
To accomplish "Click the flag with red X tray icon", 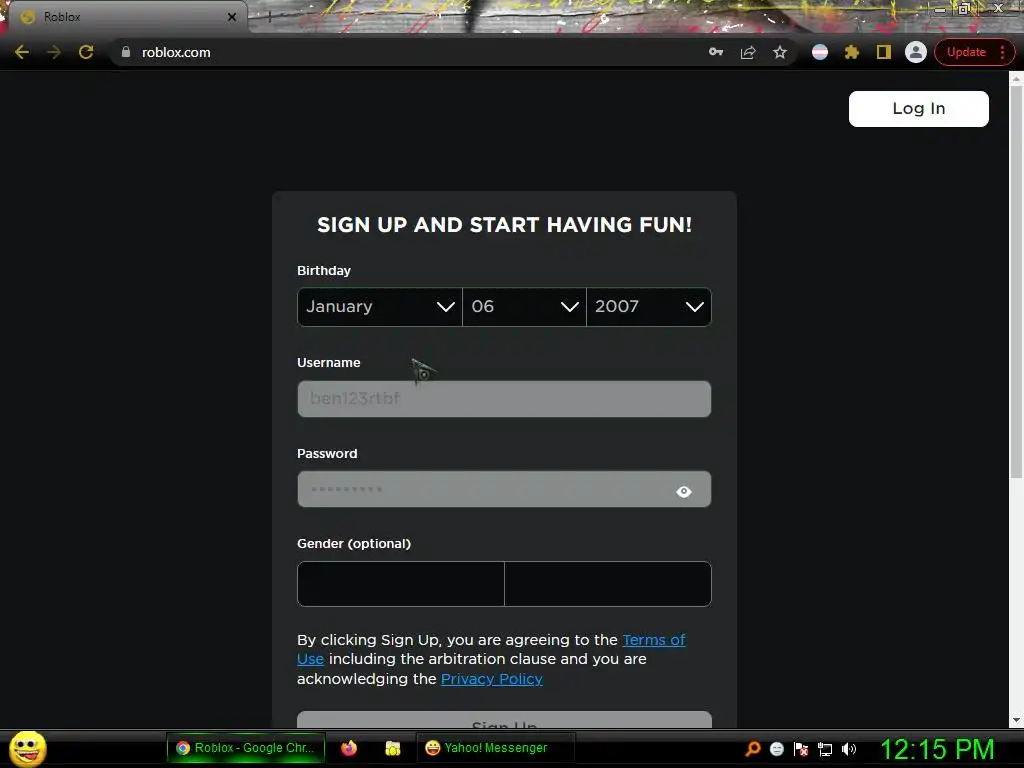I will pos(801,749).
